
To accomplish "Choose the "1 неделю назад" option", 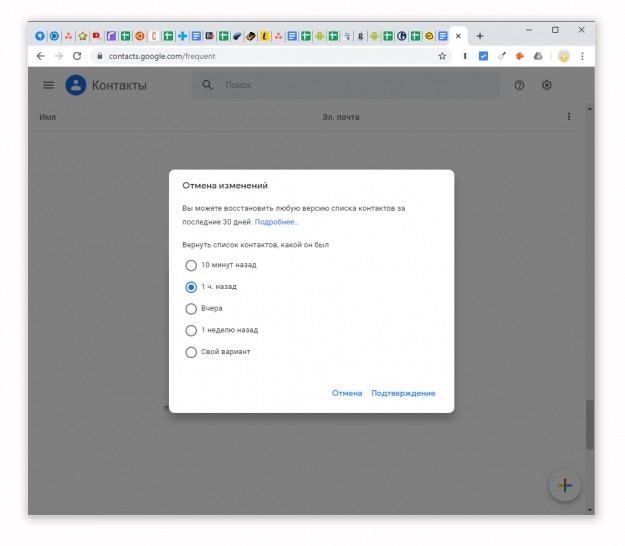I will click(191, 330).
